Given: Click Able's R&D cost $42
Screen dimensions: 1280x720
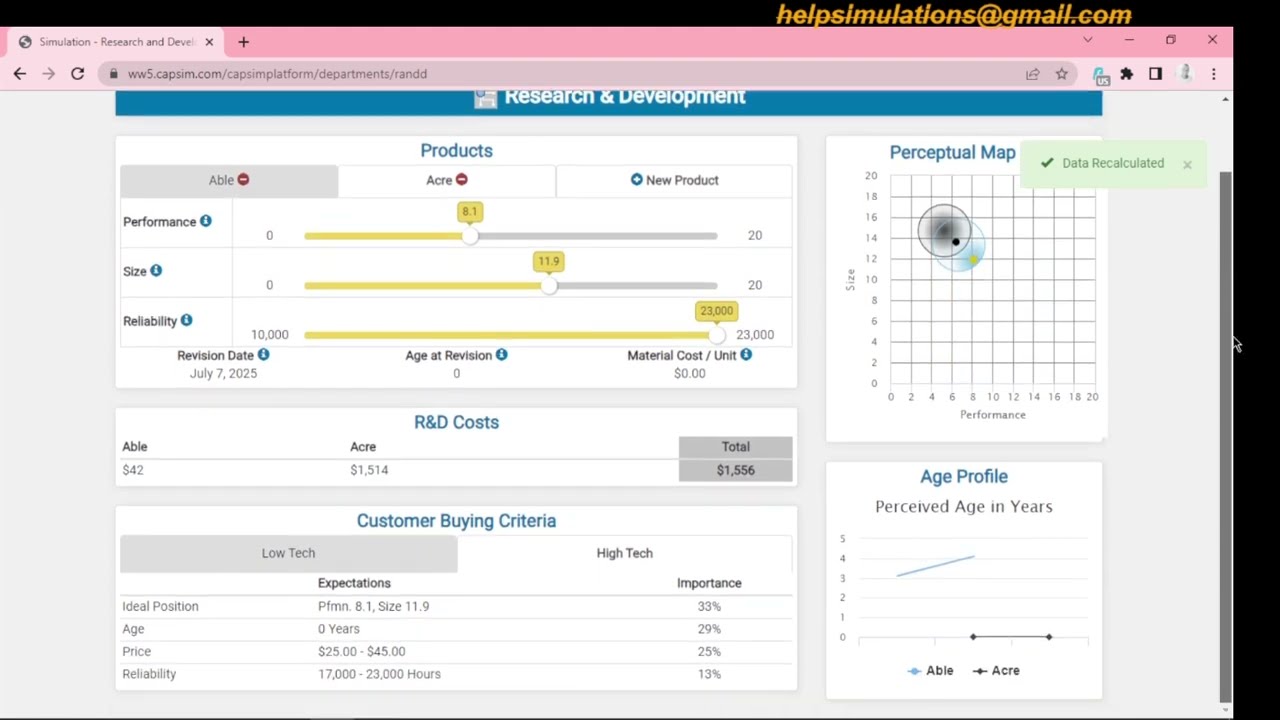Looking at the screenshot, I should click(133, 470).
